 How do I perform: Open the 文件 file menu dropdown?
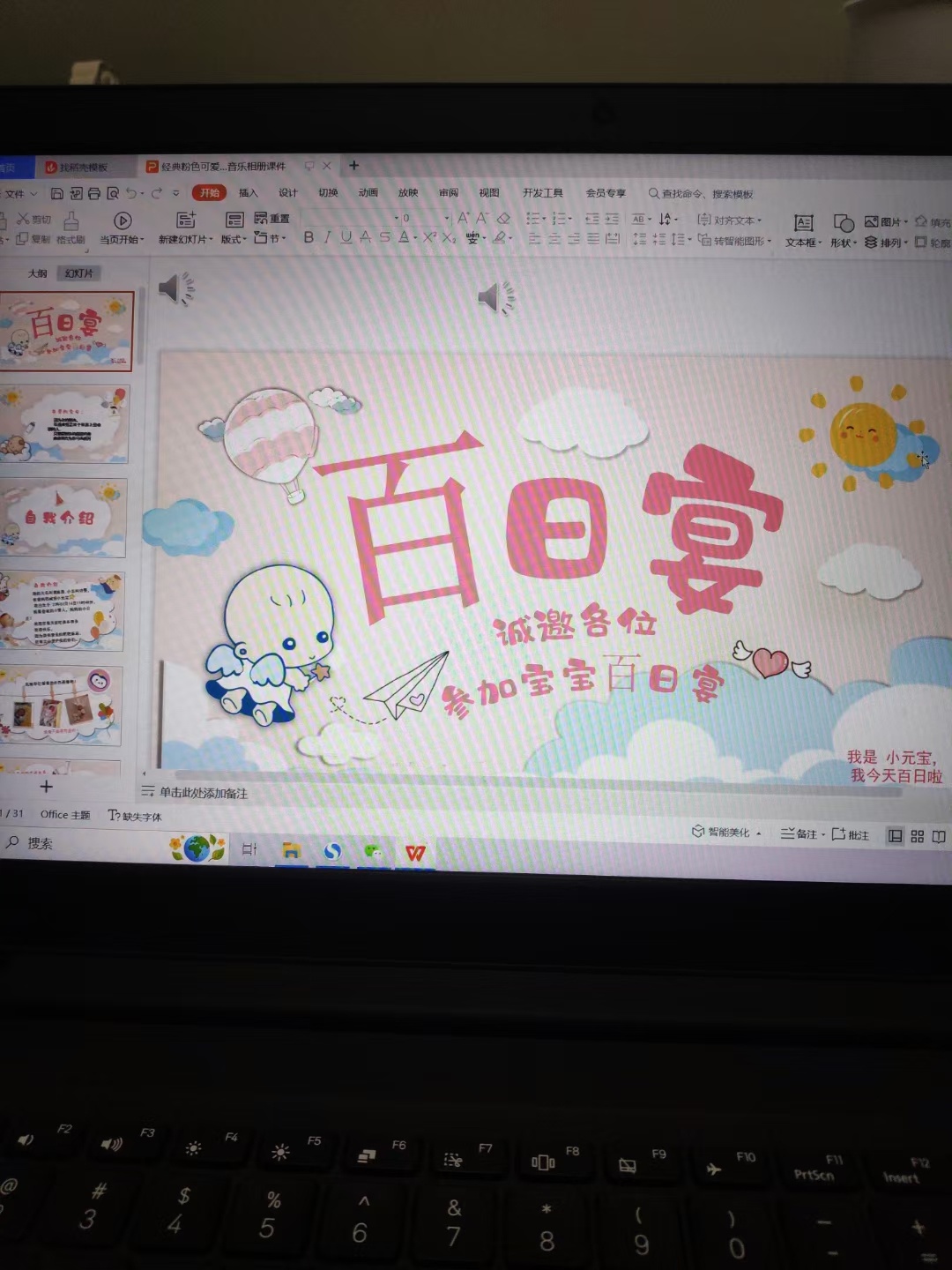pyautogui.click(x=20, y=193)
